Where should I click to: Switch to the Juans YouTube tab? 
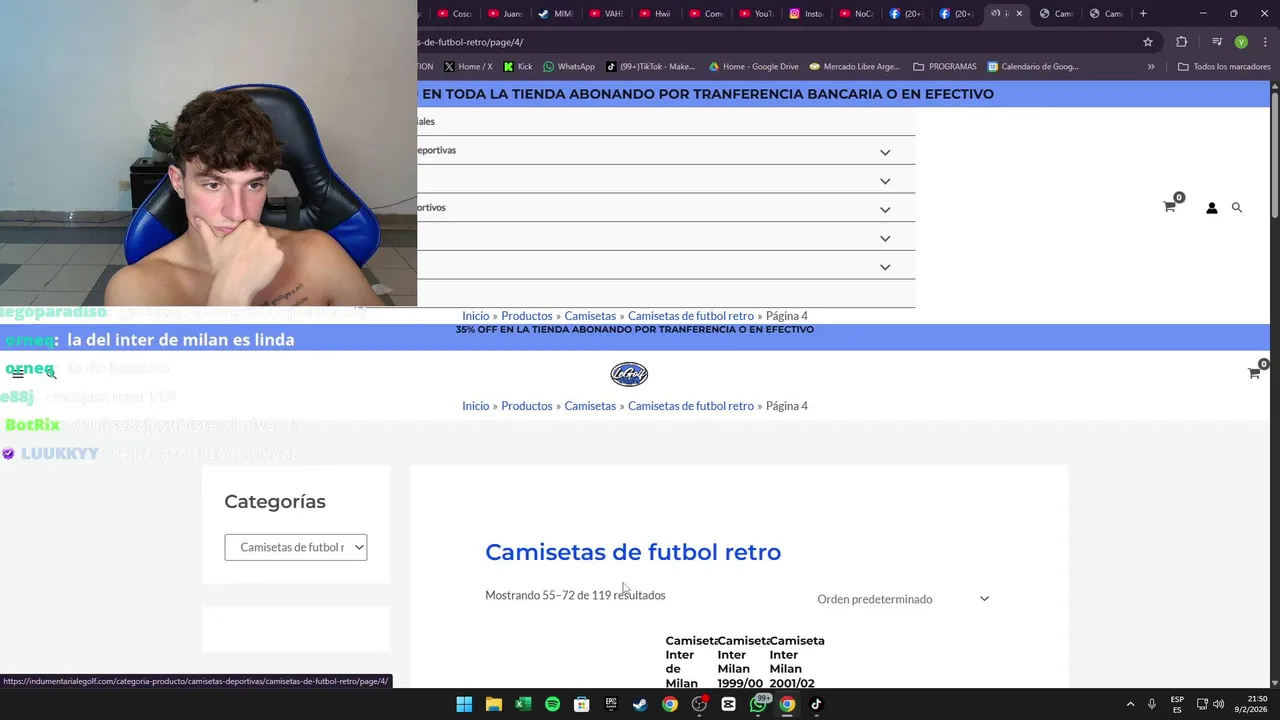click(x=505, y=13)
